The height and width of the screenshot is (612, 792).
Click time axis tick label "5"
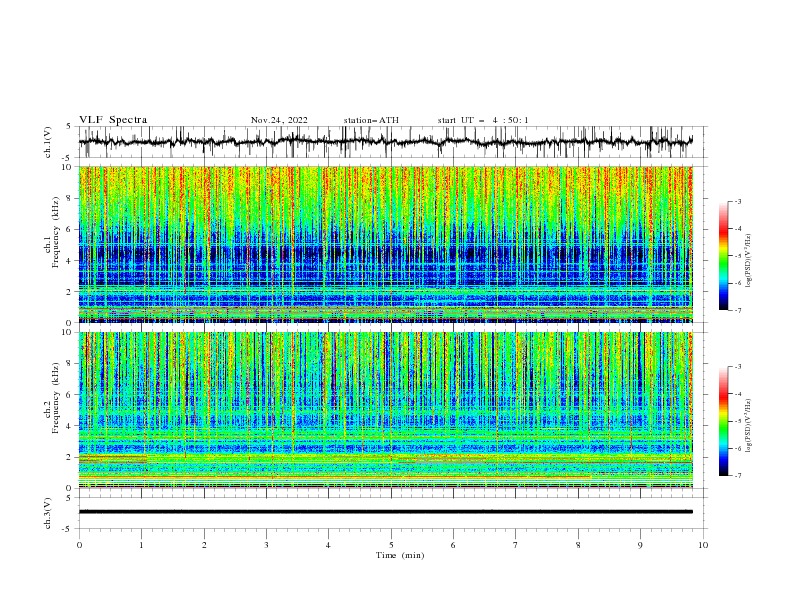pos(391,545)
